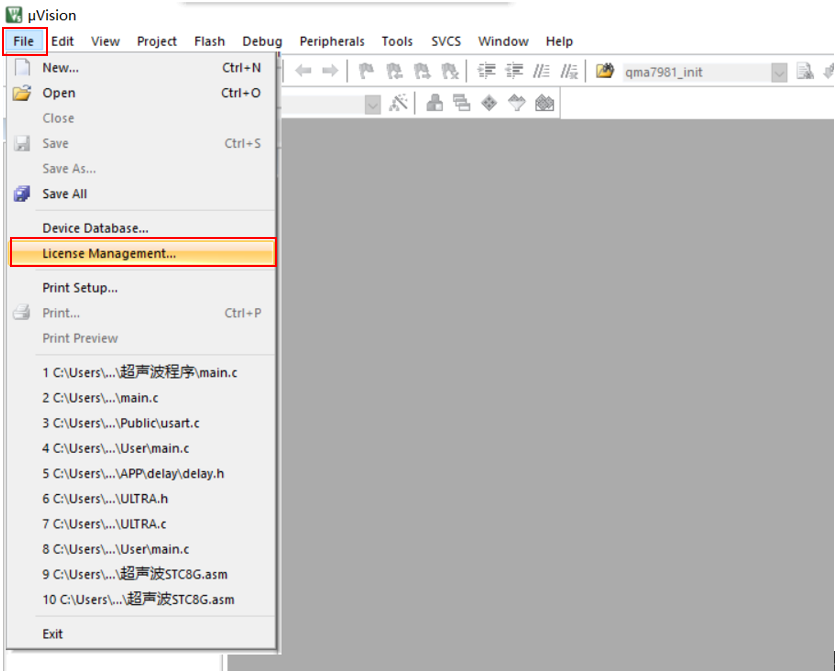
Task: Click the uncomment selection icon
Action: tap(569, 71)
